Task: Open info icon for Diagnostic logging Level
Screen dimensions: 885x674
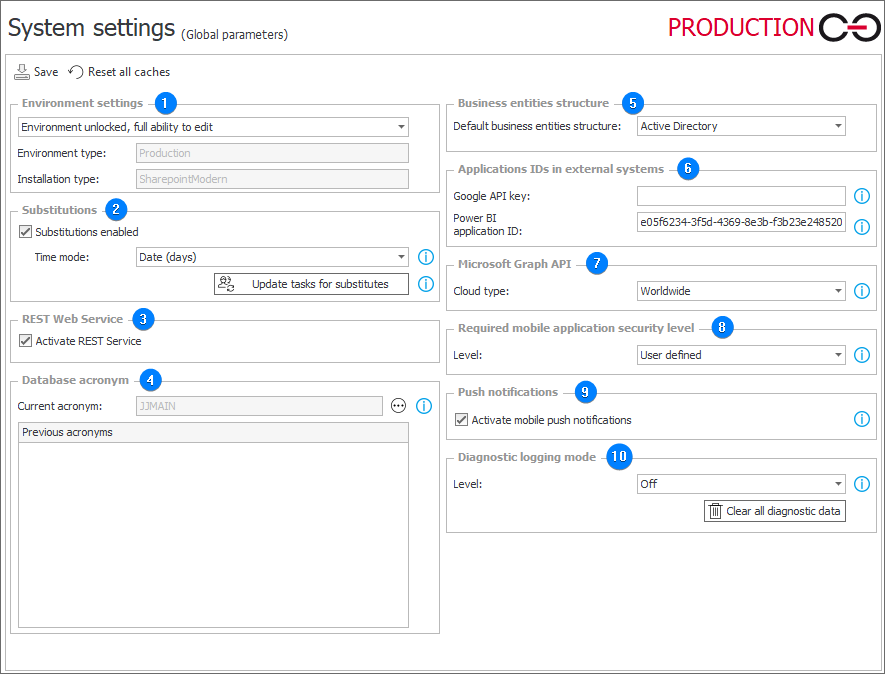Action: [861, 484]
